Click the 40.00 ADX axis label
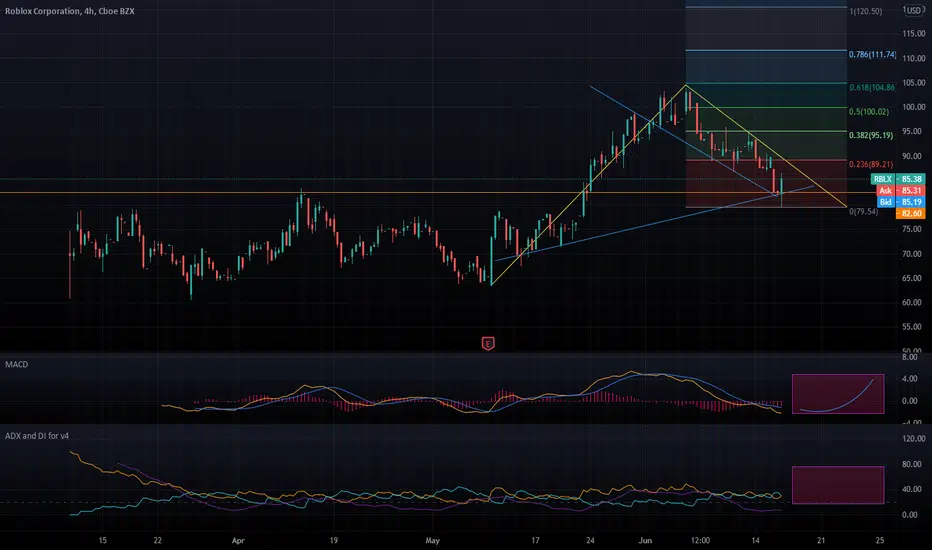This screenshot has height=550, width=932. [911, 489]
